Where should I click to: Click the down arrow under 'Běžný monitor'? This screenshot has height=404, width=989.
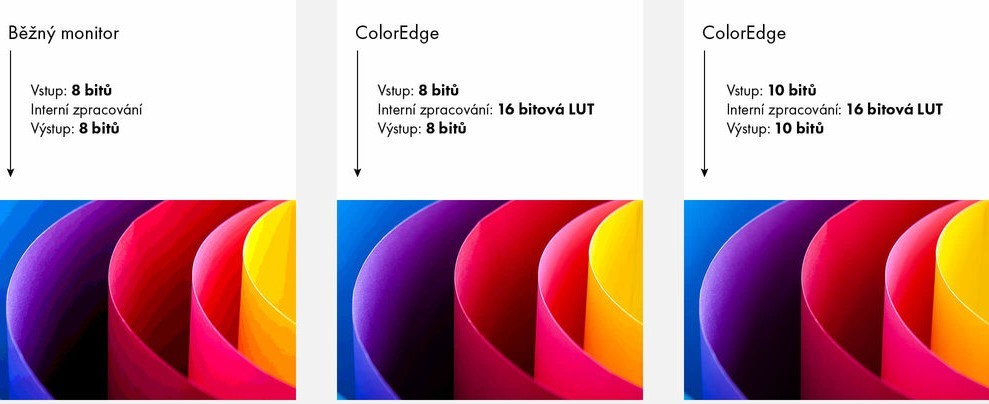click(x=10, y=113)
